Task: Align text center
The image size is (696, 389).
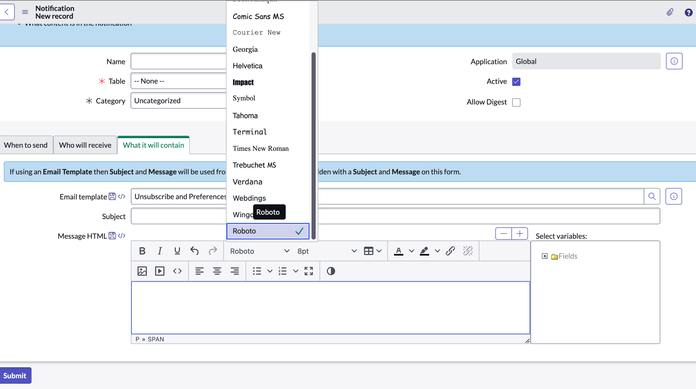Action: point(217,271)
